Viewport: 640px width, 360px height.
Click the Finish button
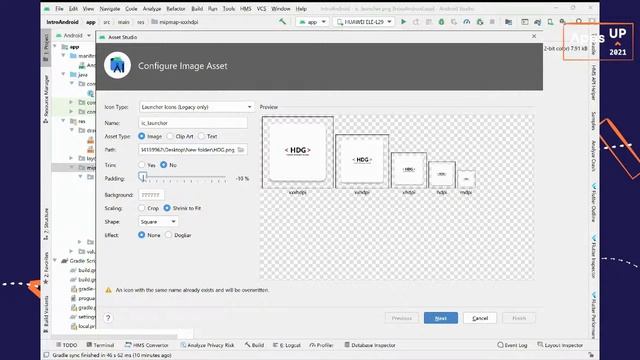[x=519, y=318]
